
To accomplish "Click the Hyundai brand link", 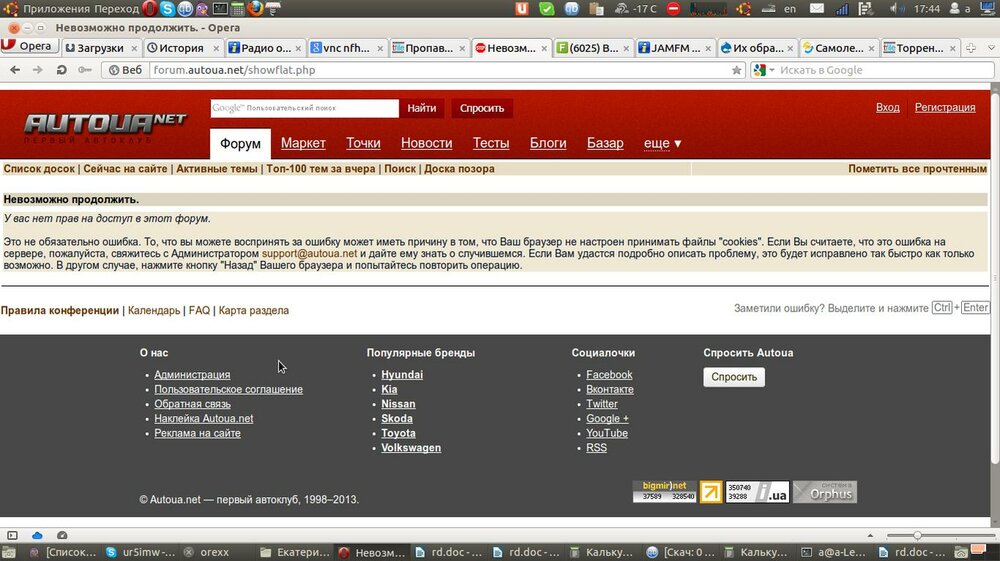I will click(x=402, y=375).
